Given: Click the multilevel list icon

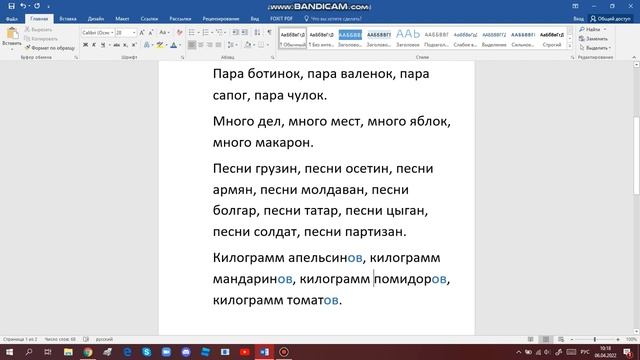Looking at the screenshot, I should pos(219,32).
